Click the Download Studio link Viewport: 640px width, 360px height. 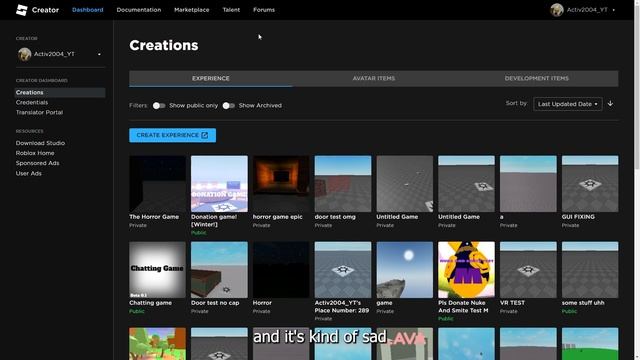coord(40,143)
